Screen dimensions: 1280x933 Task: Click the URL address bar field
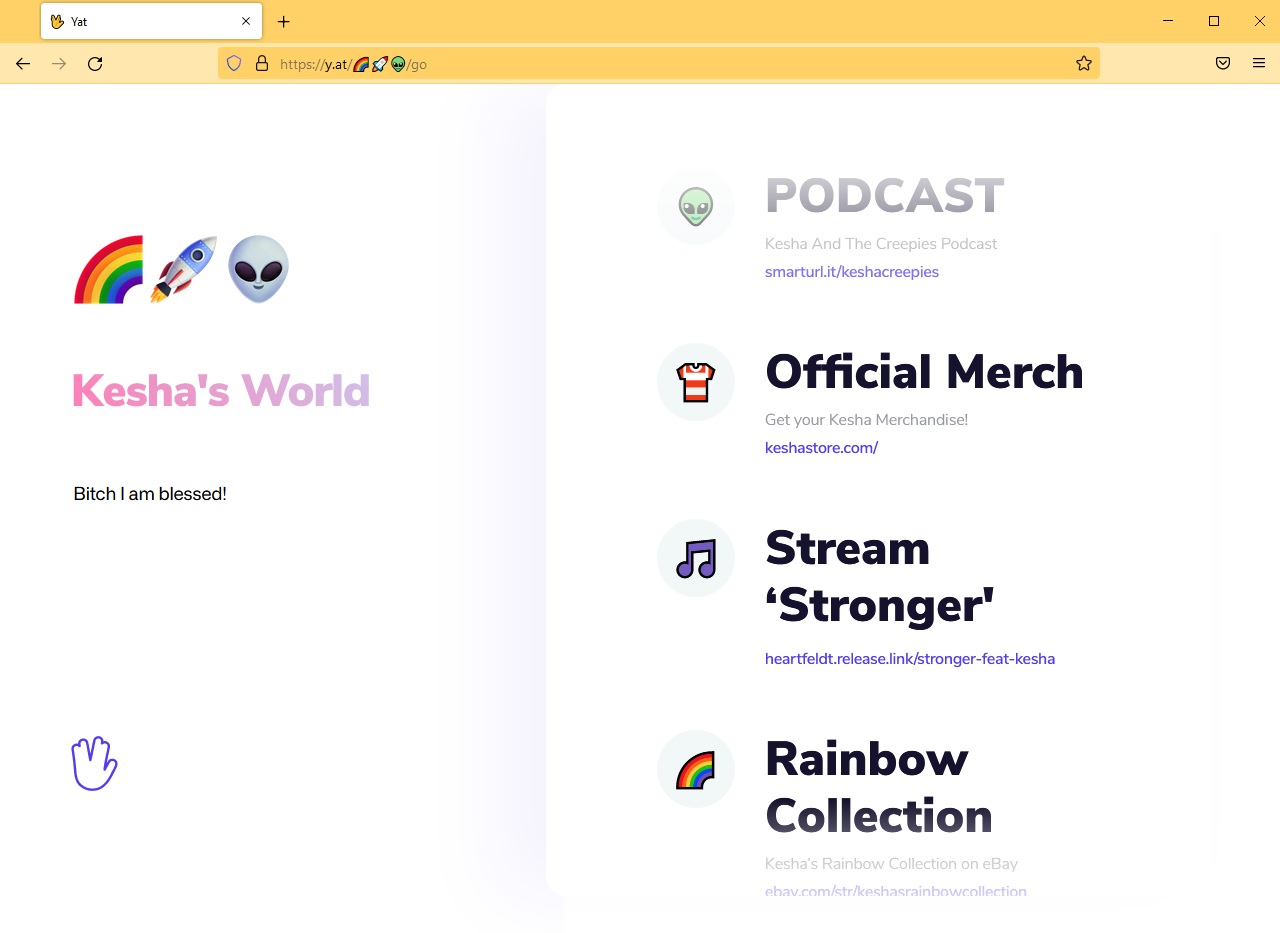point(700,64)
